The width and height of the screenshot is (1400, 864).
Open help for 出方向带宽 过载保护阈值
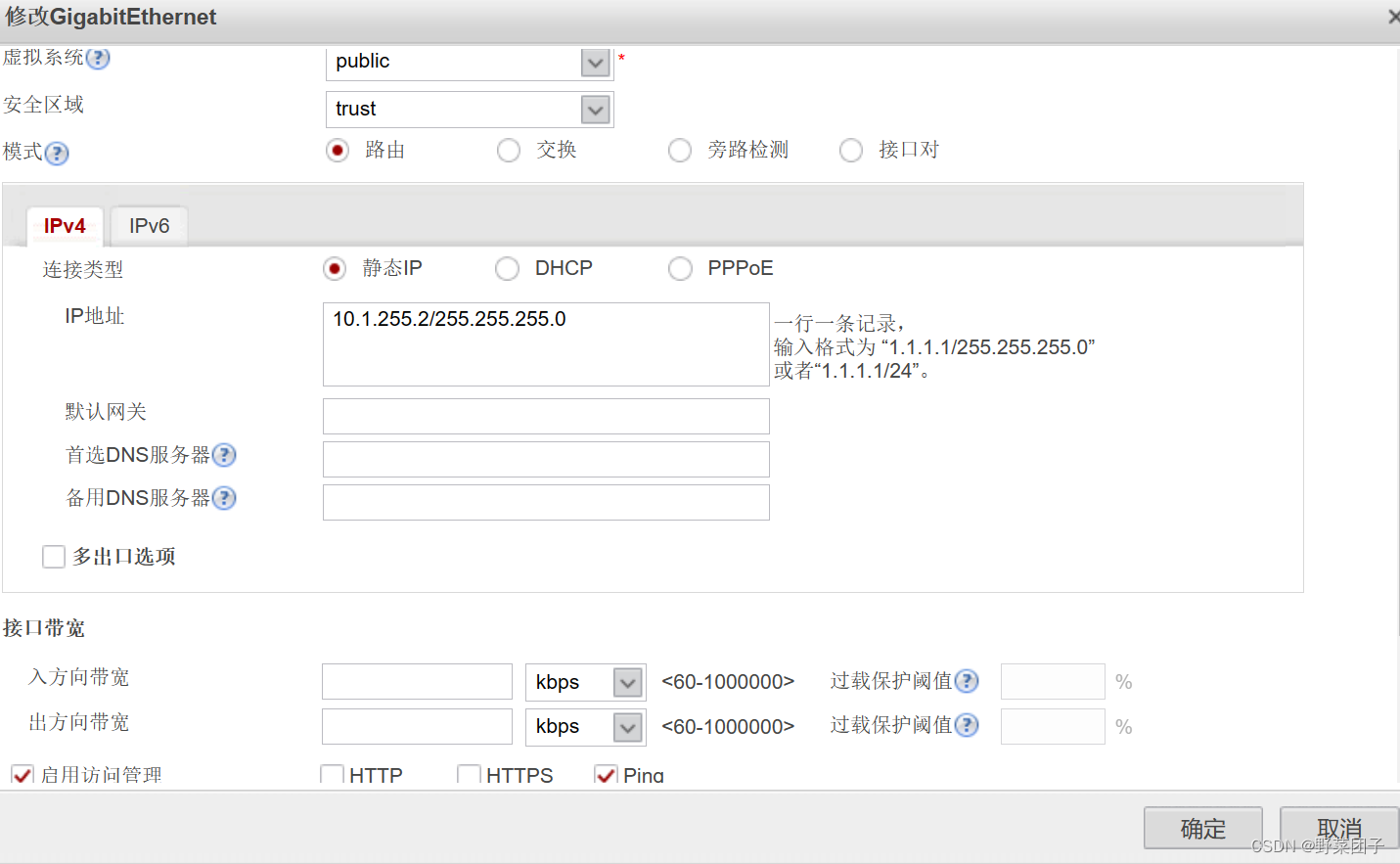click(967, 725)
